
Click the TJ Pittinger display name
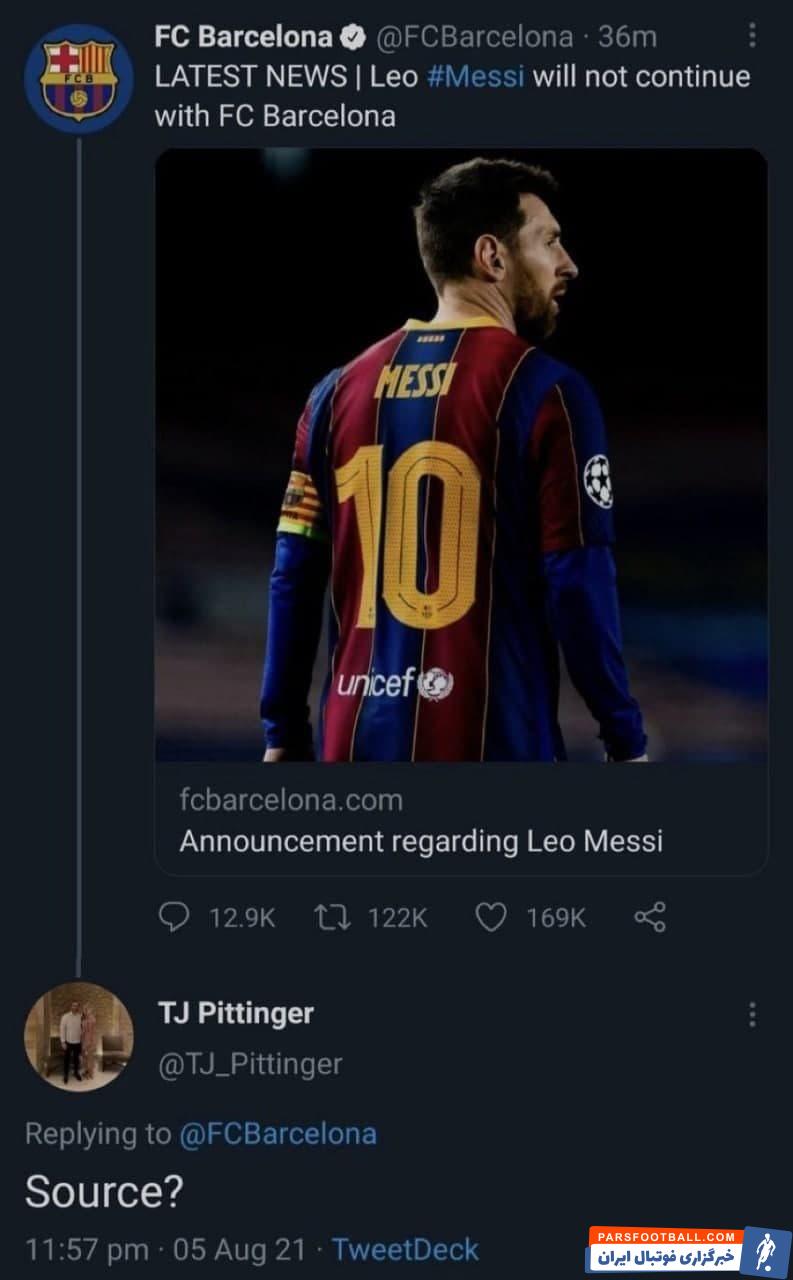[236, 1013]
